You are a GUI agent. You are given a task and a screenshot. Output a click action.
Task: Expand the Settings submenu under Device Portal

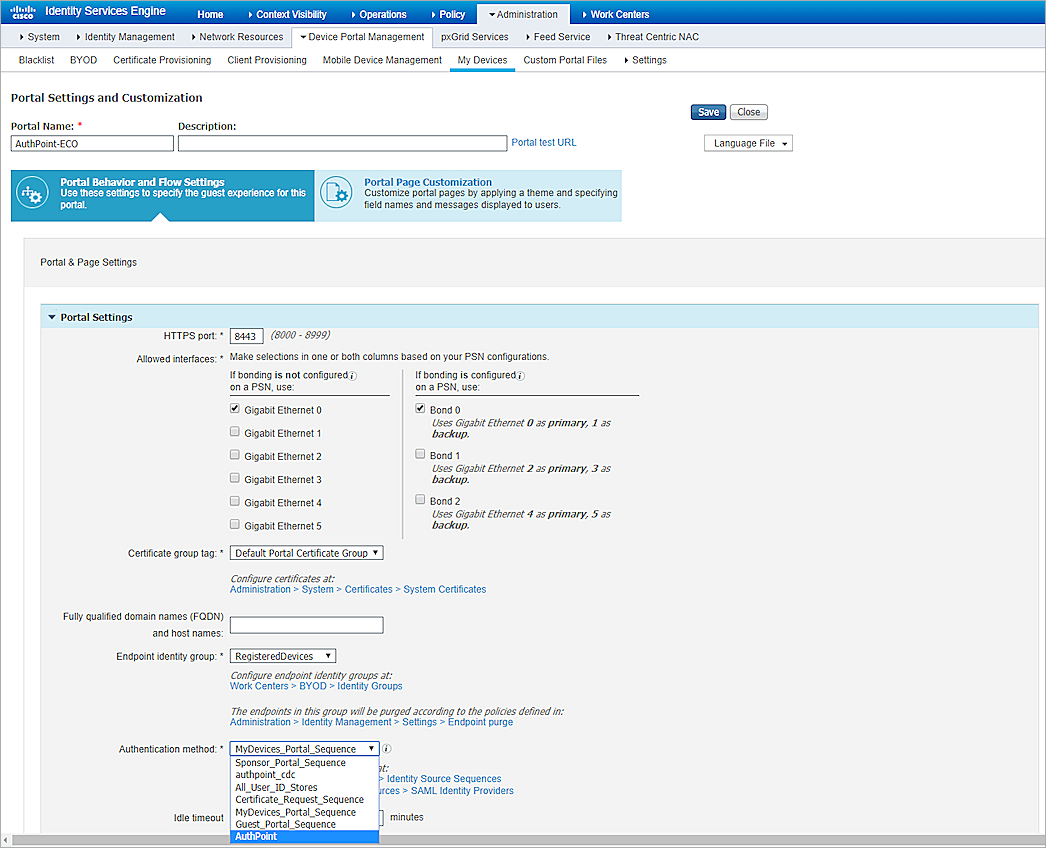(x=645, y=60)
